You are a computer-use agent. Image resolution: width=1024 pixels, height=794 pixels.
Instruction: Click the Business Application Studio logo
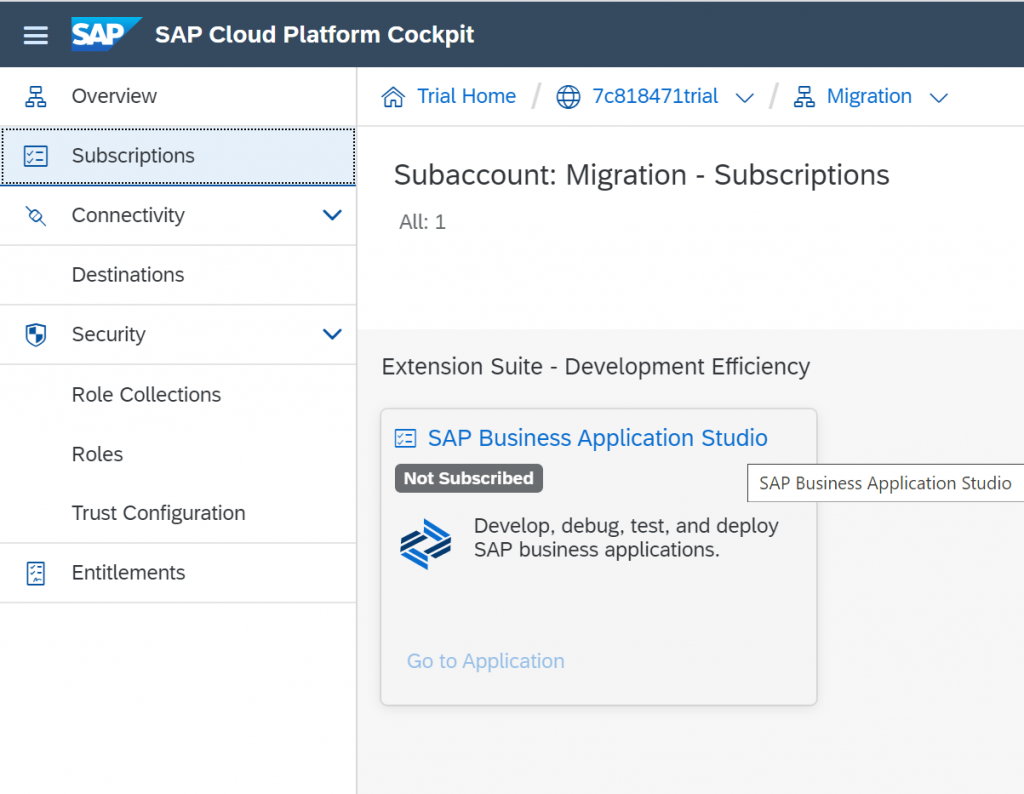coord(426,543)
